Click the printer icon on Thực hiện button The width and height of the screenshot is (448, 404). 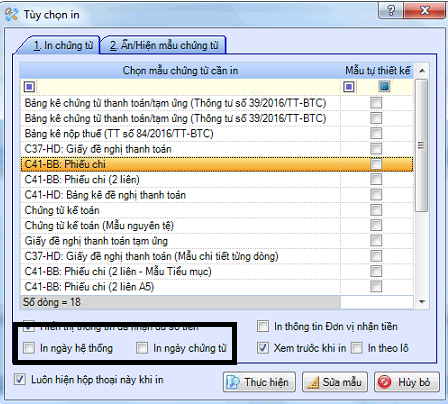pyautogui.click(x=232, y=382)
